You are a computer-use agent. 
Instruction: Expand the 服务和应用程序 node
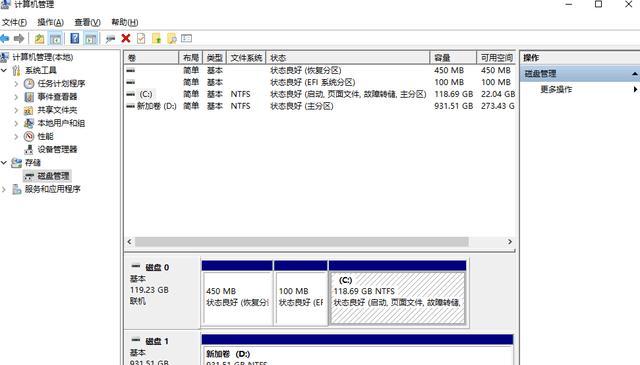click(4, 189)
